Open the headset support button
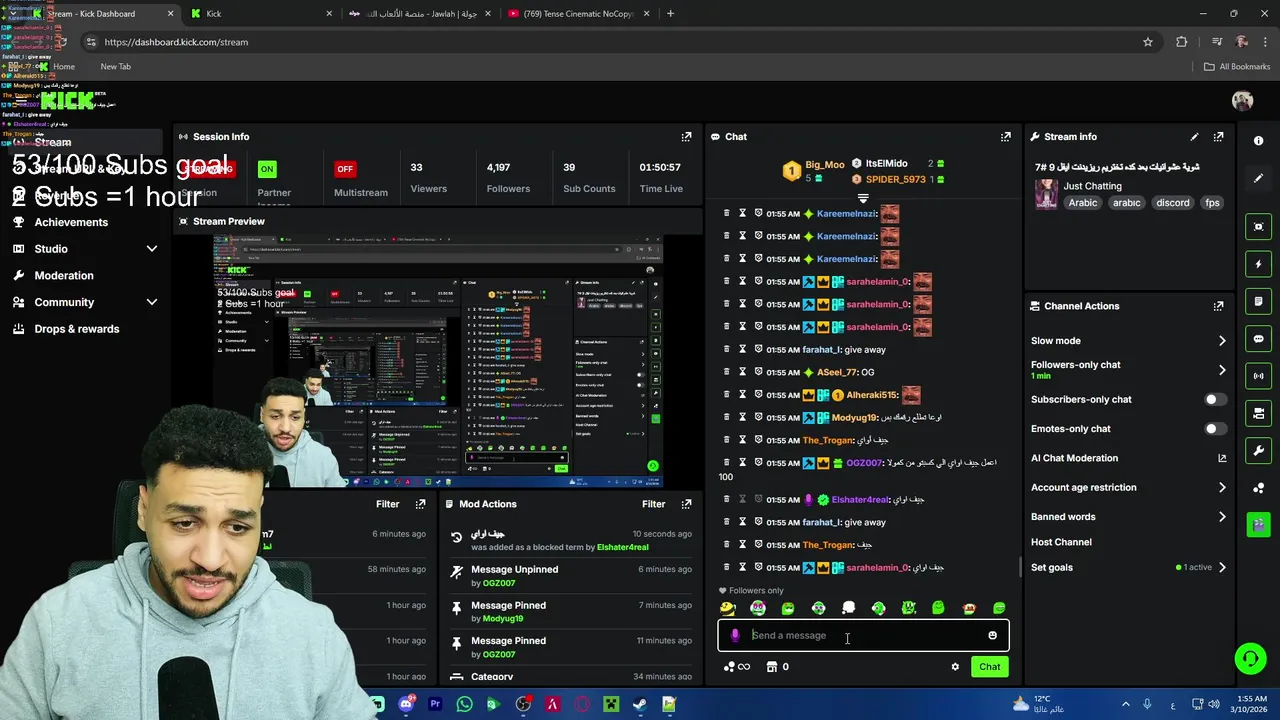The image size is (1280, 720). coord(1250,658)
